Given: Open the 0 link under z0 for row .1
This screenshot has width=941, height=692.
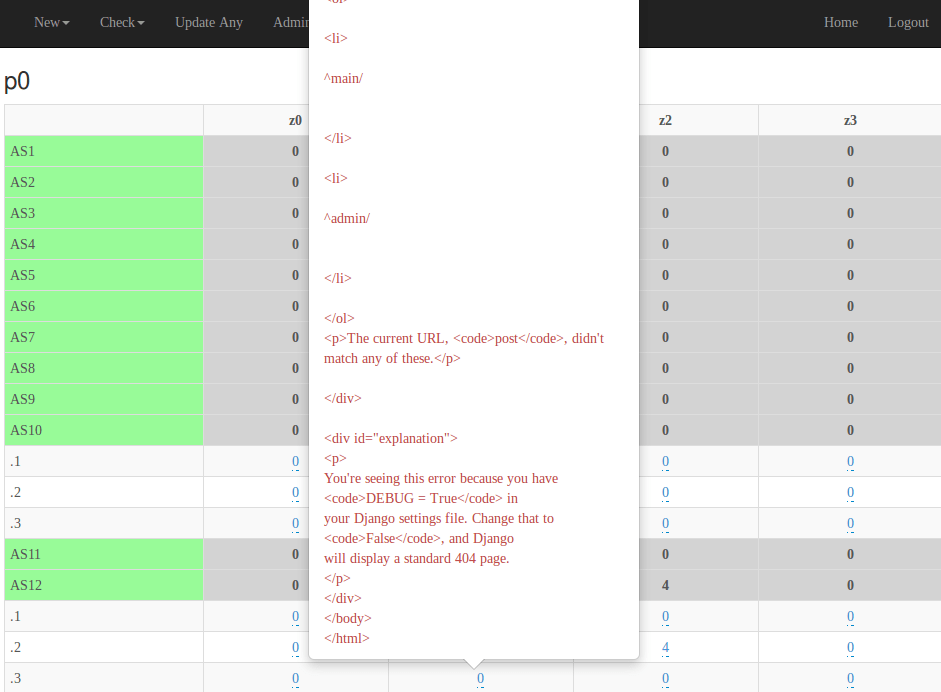Looking at the screenshot, I should coord(295,462).
